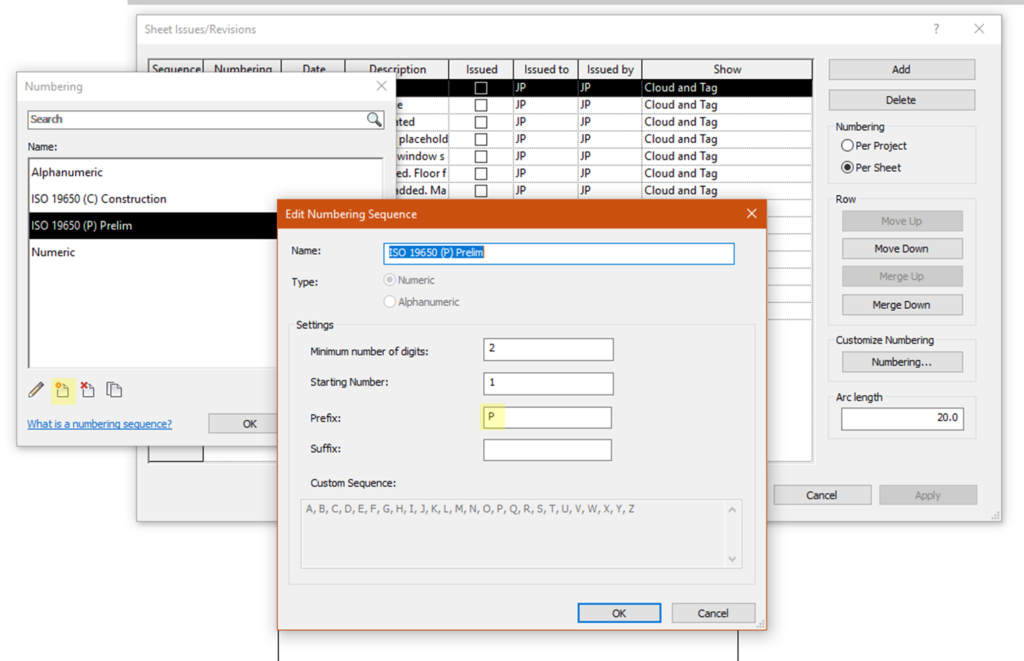Select Numeric in the Numbering name list
This screenshot has height=661, width=1024.
(153, 252)
